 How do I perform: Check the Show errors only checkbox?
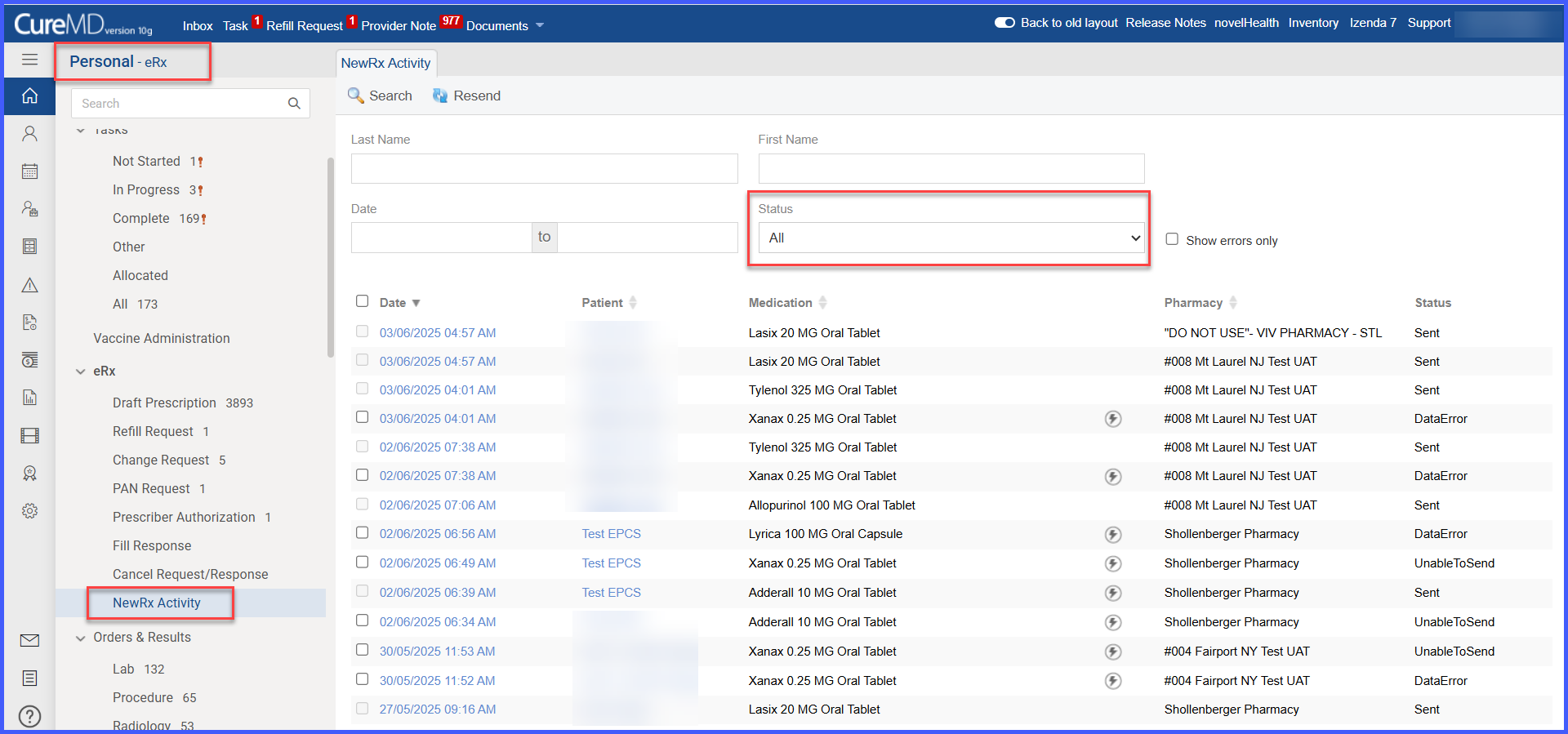click(1172, 239)
